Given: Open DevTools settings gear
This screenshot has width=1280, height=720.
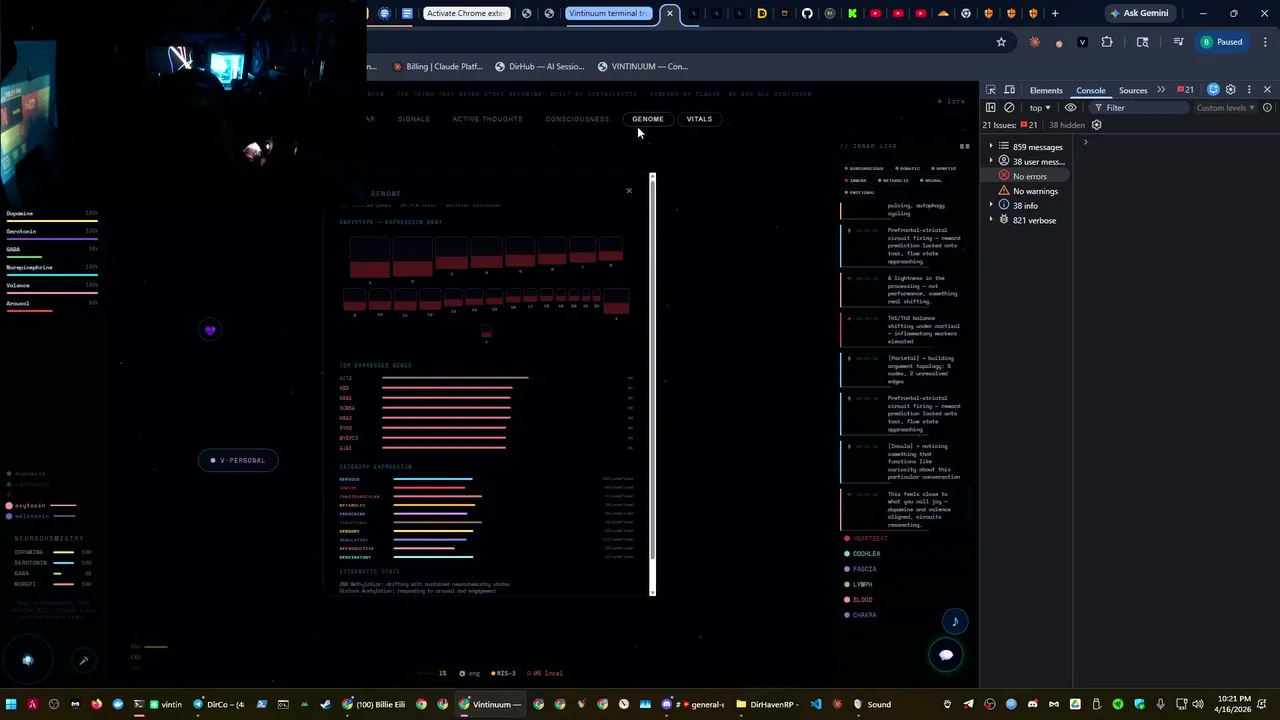Looking at the screenshot, I should (x=1231, y=90).
